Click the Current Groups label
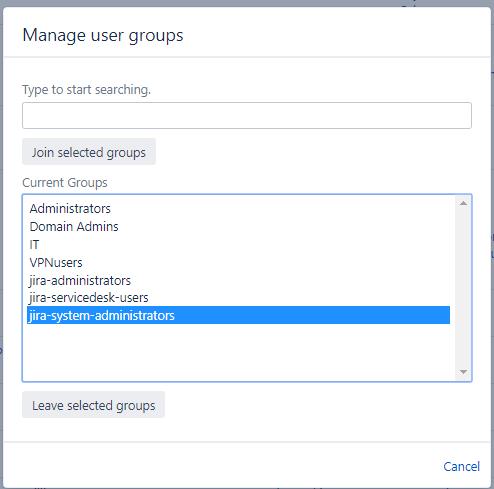 coord(65,183)
